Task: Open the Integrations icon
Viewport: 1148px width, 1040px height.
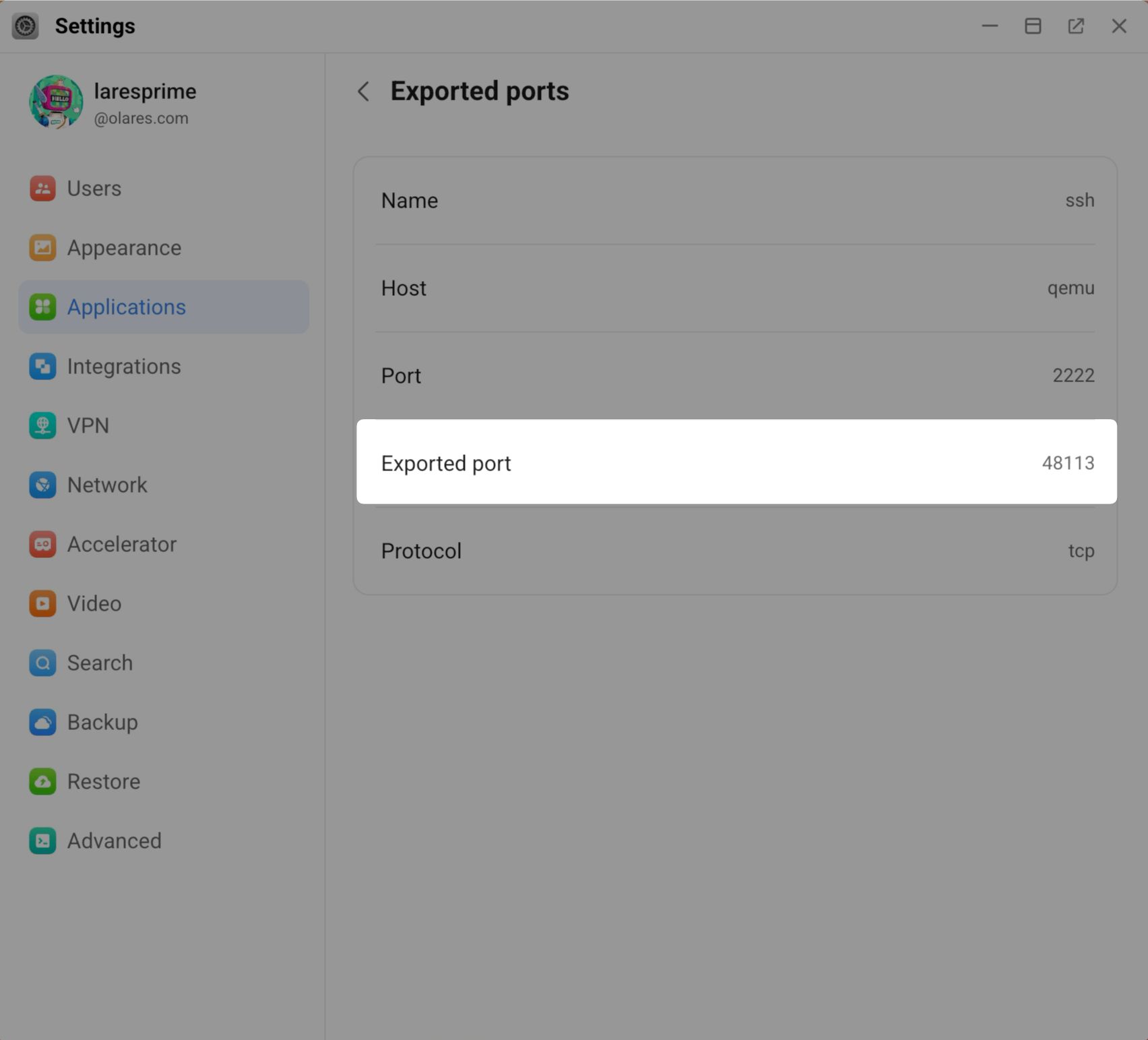Action: pyautogui.click(x=42, y=367)
